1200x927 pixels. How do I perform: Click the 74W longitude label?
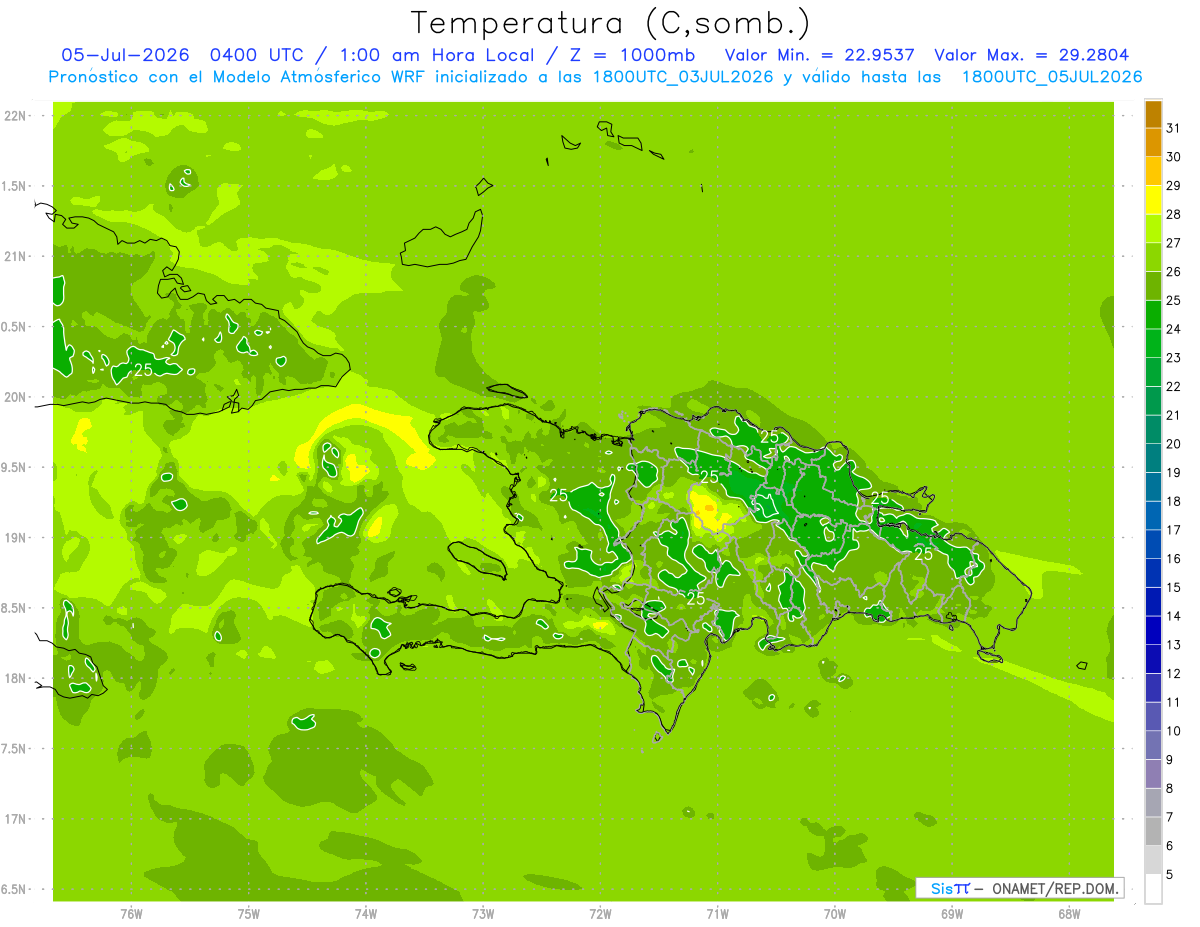[x=366, y=913]
